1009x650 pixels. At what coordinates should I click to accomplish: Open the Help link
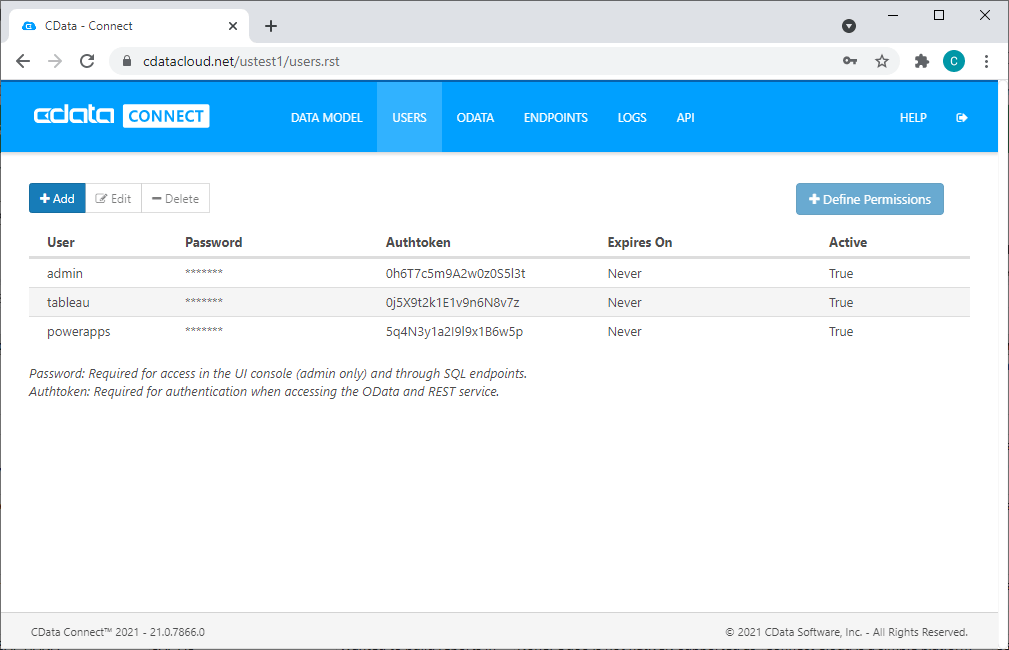coord(913,117)
